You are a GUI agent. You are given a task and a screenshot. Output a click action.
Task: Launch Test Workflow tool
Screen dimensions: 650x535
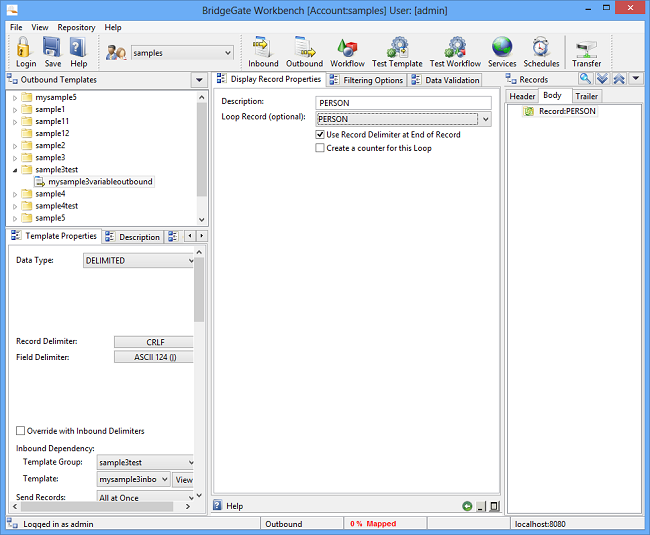[x=455, y=47]
